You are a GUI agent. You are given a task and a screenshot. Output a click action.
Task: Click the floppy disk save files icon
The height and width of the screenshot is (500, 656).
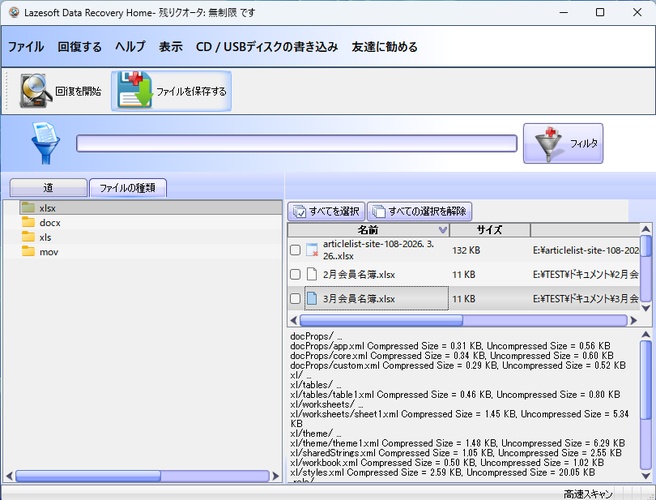click(x=135, y=90)
